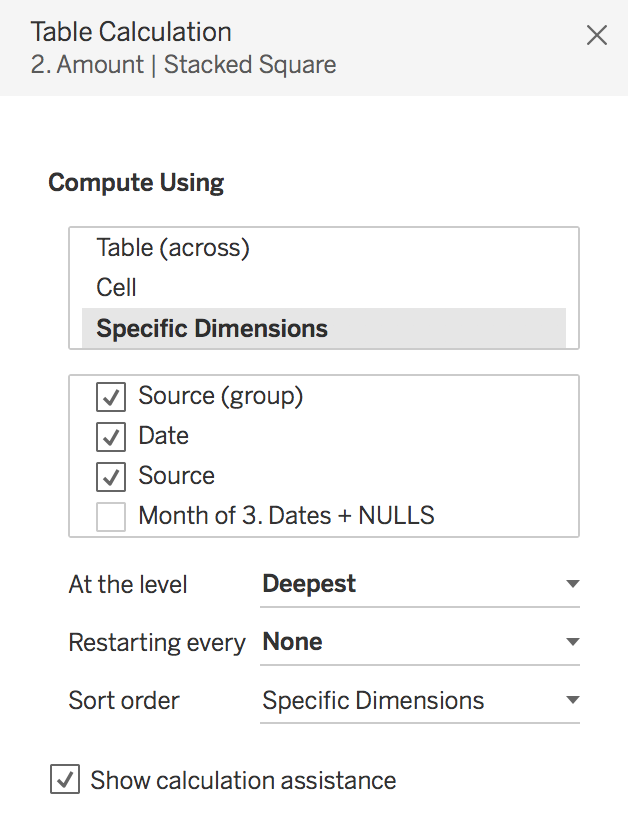Click the None restarting value
This screenshot has width=628, height=836.
[293, 642]
